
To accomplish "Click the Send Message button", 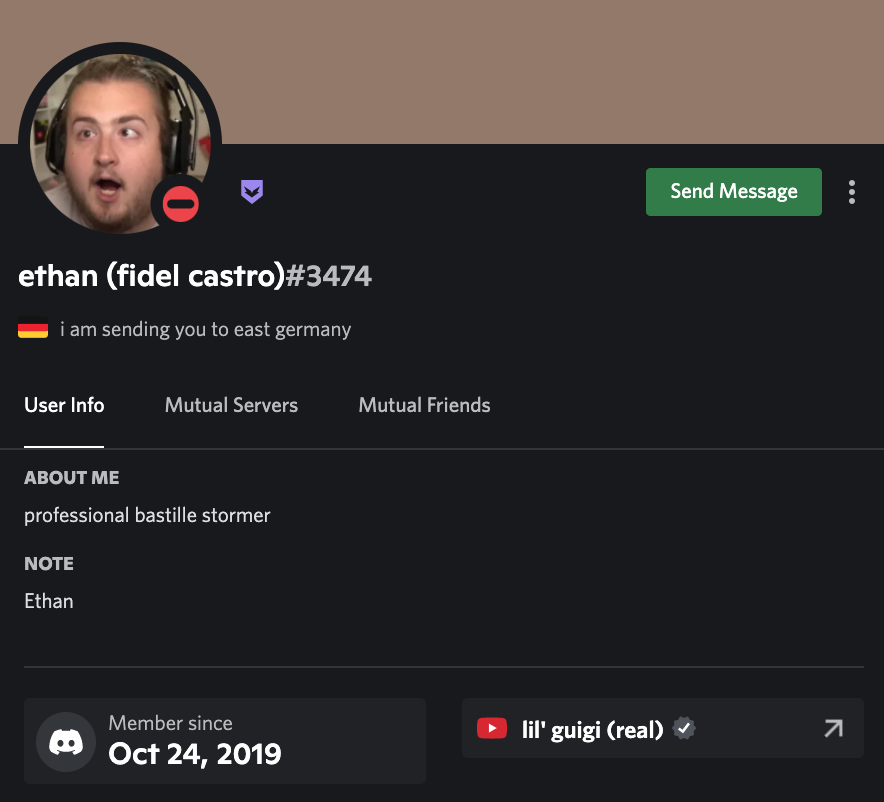I will click(x=733, y=192).
